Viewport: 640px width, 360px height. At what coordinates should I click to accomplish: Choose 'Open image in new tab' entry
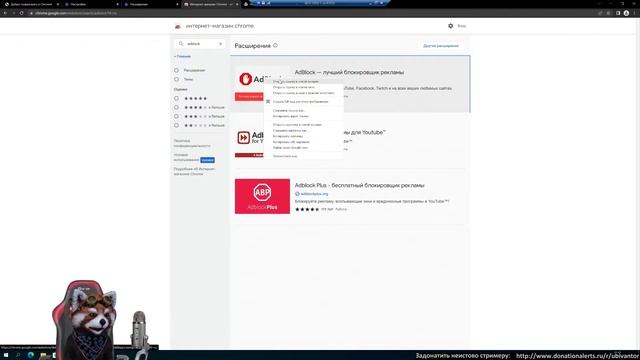pos(304,125)
